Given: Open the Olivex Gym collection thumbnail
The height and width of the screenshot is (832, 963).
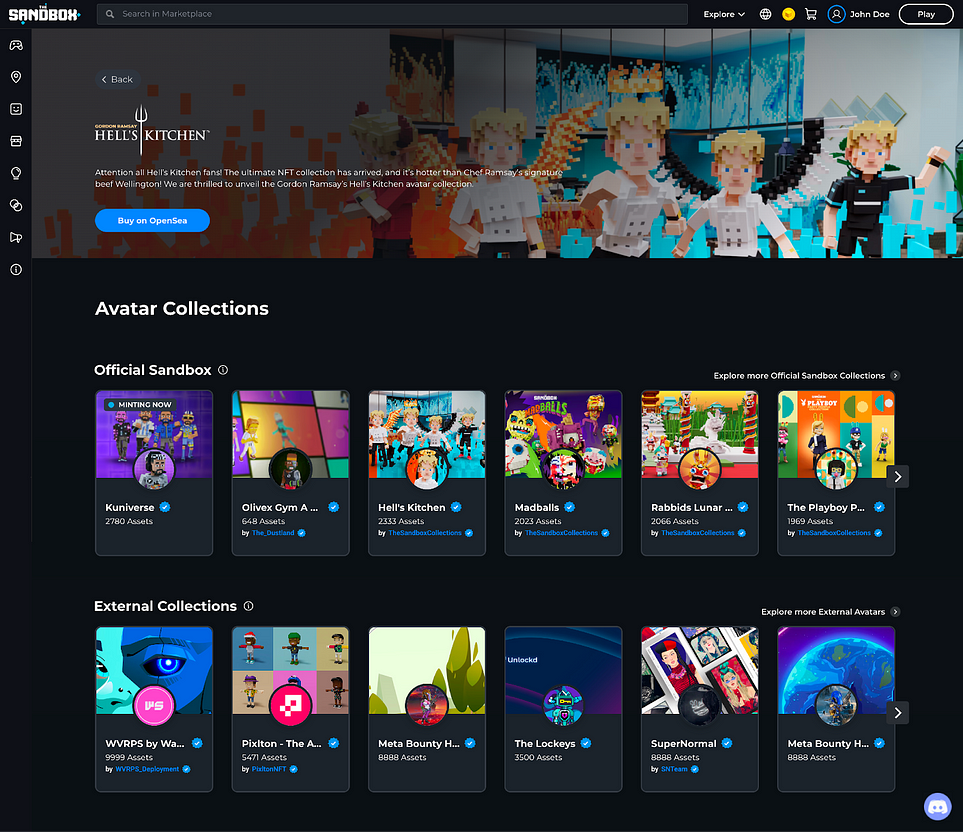Looking at the screenshot, I should 290,434.
